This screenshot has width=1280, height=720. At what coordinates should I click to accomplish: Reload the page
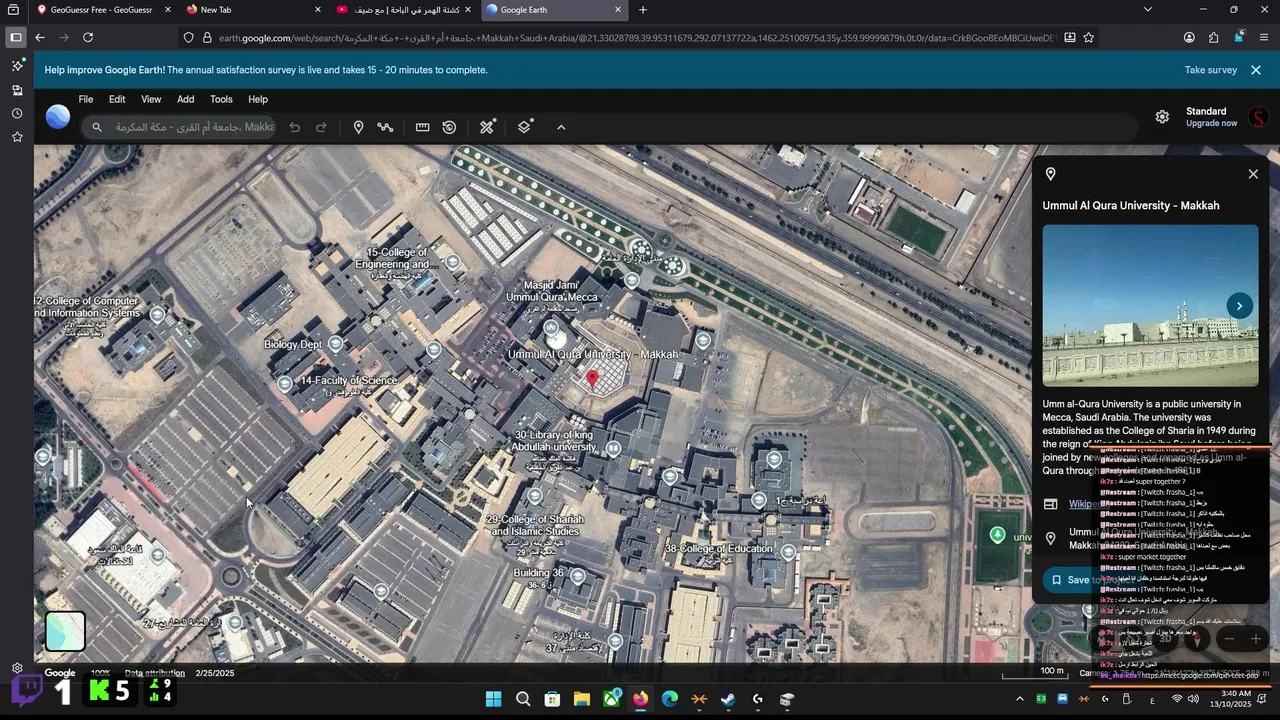click(x=88, y=37)
